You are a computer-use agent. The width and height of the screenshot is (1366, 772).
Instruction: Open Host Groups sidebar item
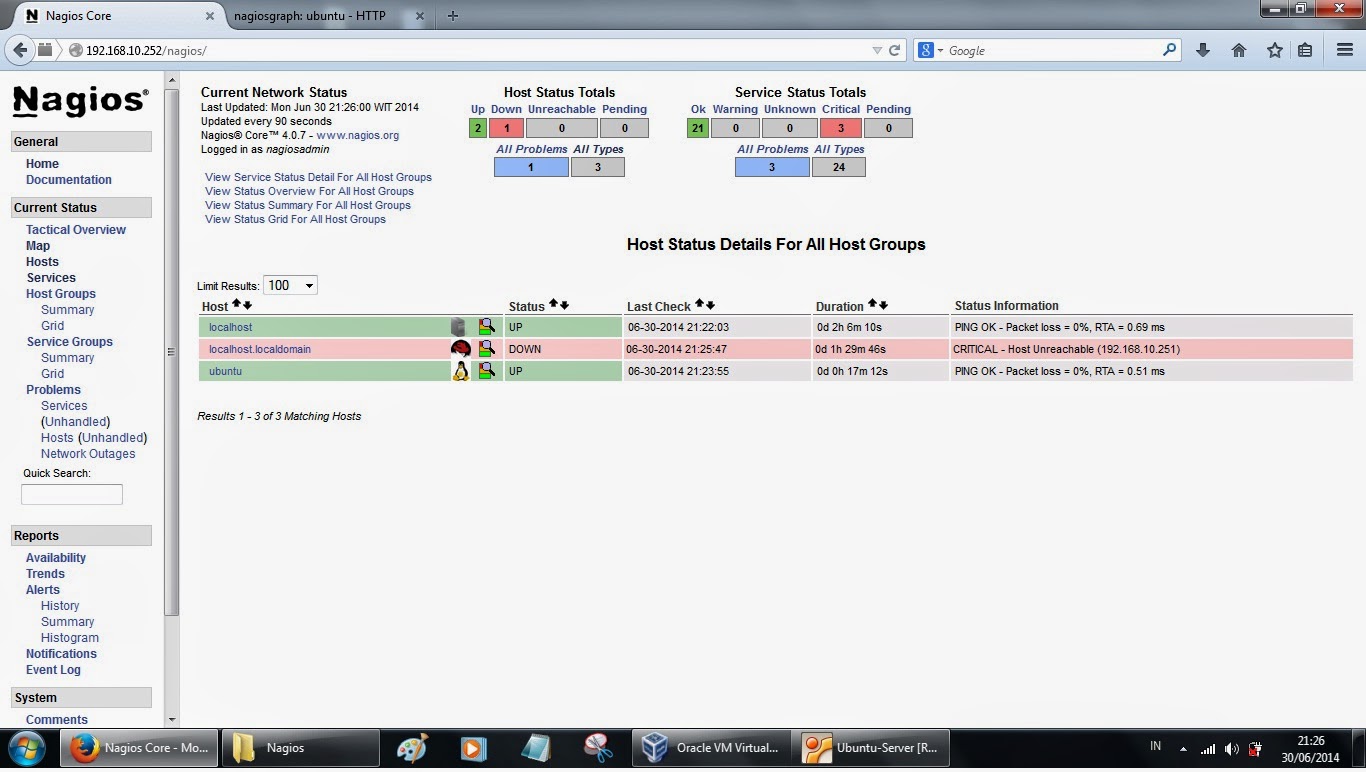[x=61, y=294]
